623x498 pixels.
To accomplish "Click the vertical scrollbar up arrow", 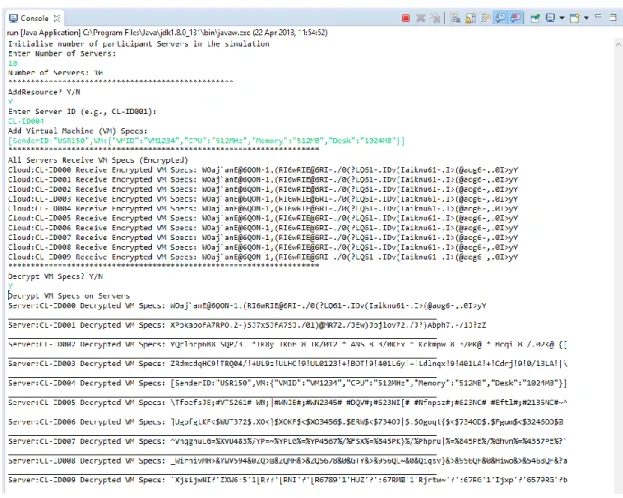I will pyautogui.click(x=618, y=43).
